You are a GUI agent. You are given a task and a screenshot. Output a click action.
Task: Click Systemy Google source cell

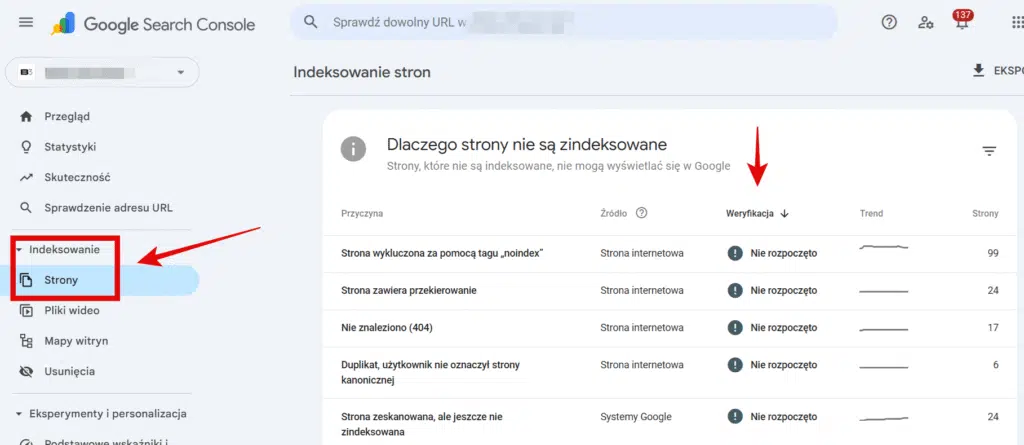click(x=635, y=416)
